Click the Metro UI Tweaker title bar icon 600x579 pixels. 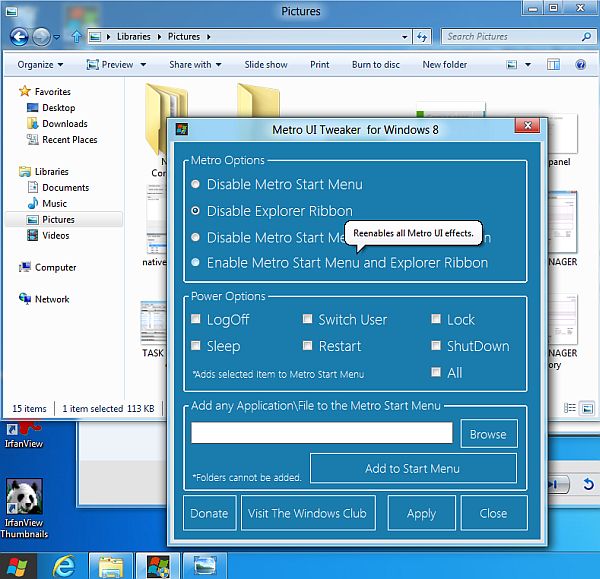(181, 130)
